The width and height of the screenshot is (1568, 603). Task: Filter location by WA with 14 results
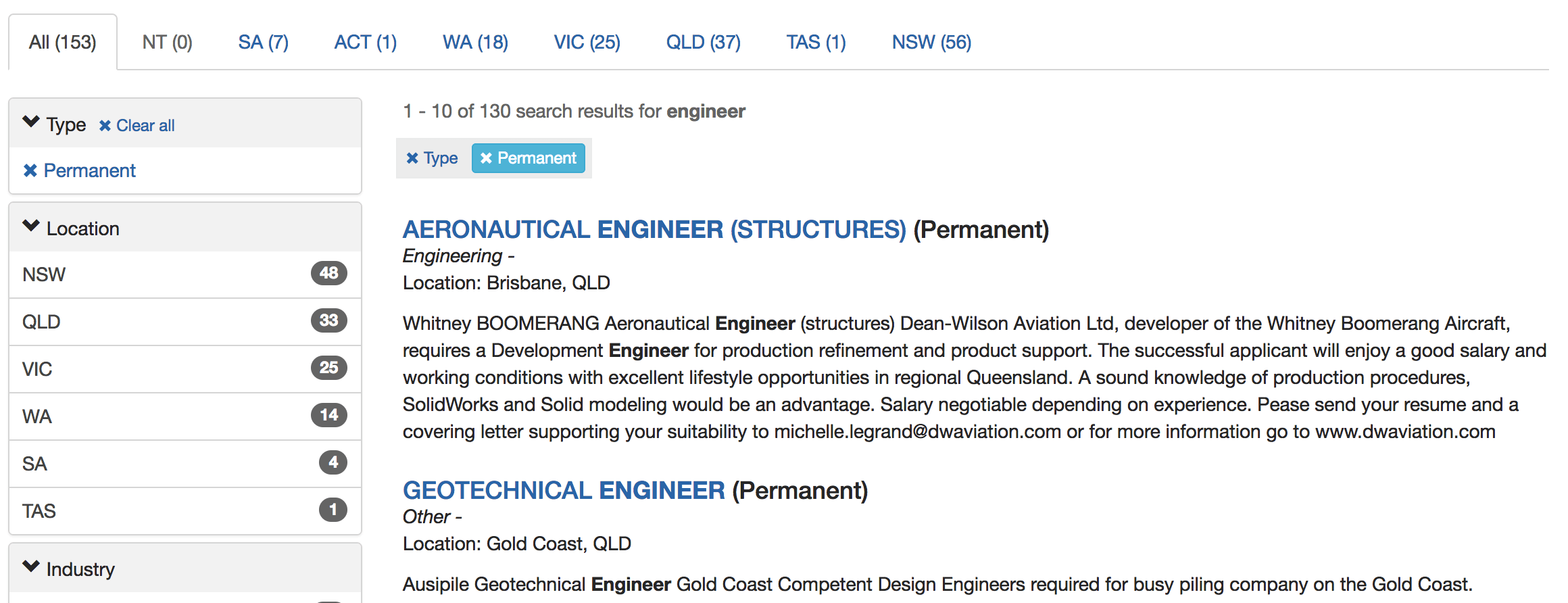click(x=185, y=416)
